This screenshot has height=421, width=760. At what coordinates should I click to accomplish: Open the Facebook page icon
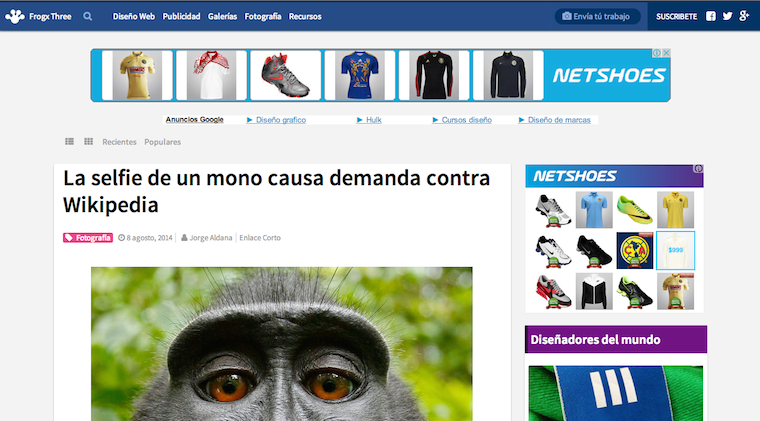tap(711, 16)
